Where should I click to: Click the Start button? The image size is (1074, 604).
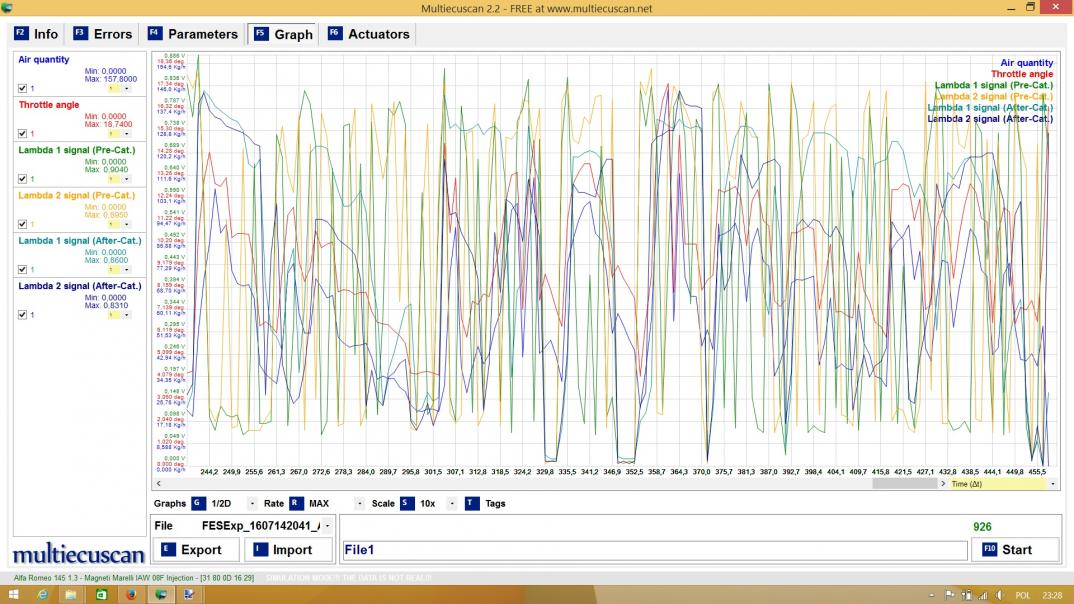(1015, 550)
